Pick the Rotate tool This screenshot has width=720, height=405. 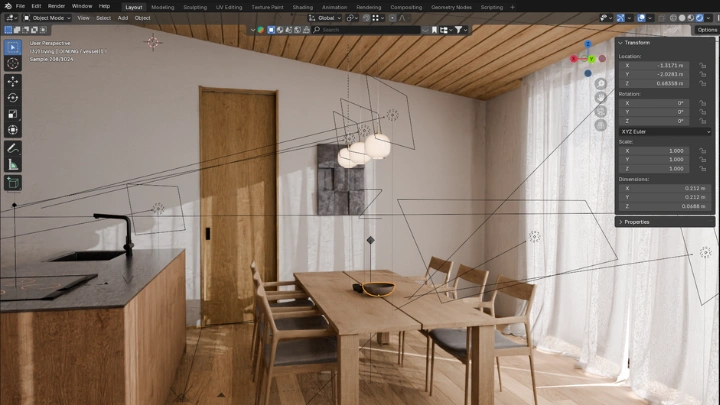coord(13,98)
